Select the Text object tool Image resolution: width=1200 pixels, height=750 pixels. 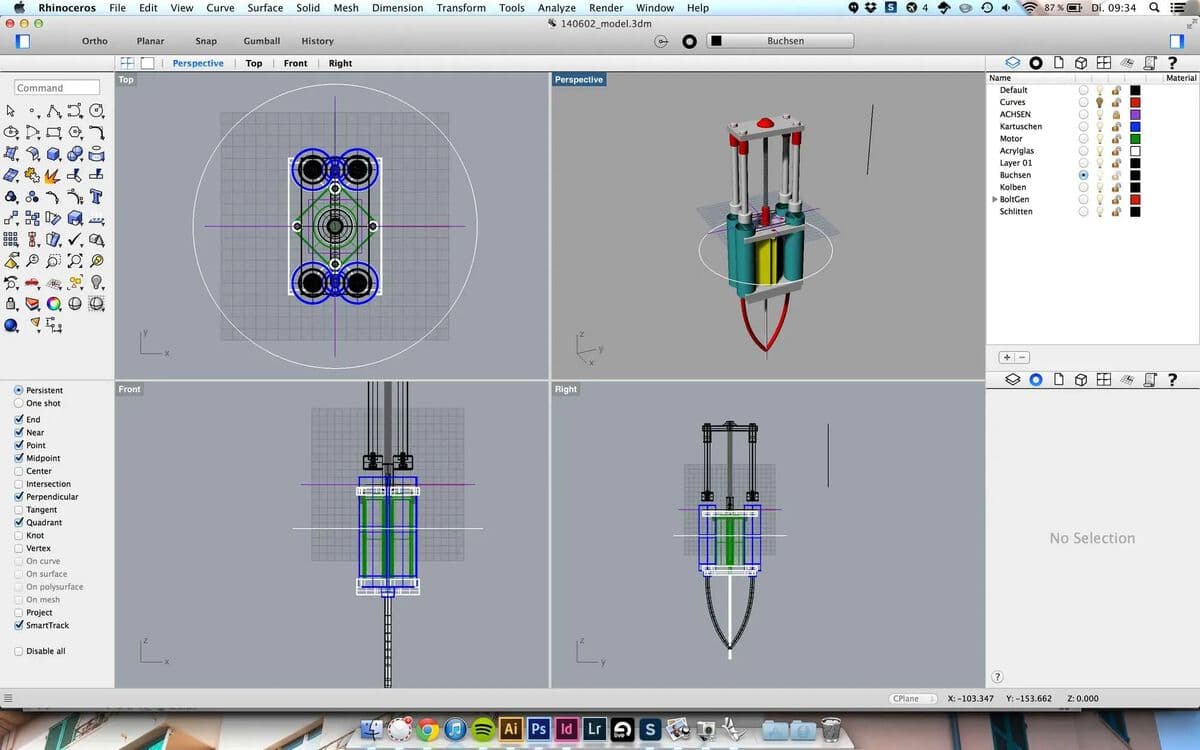[x=97, y=197]
